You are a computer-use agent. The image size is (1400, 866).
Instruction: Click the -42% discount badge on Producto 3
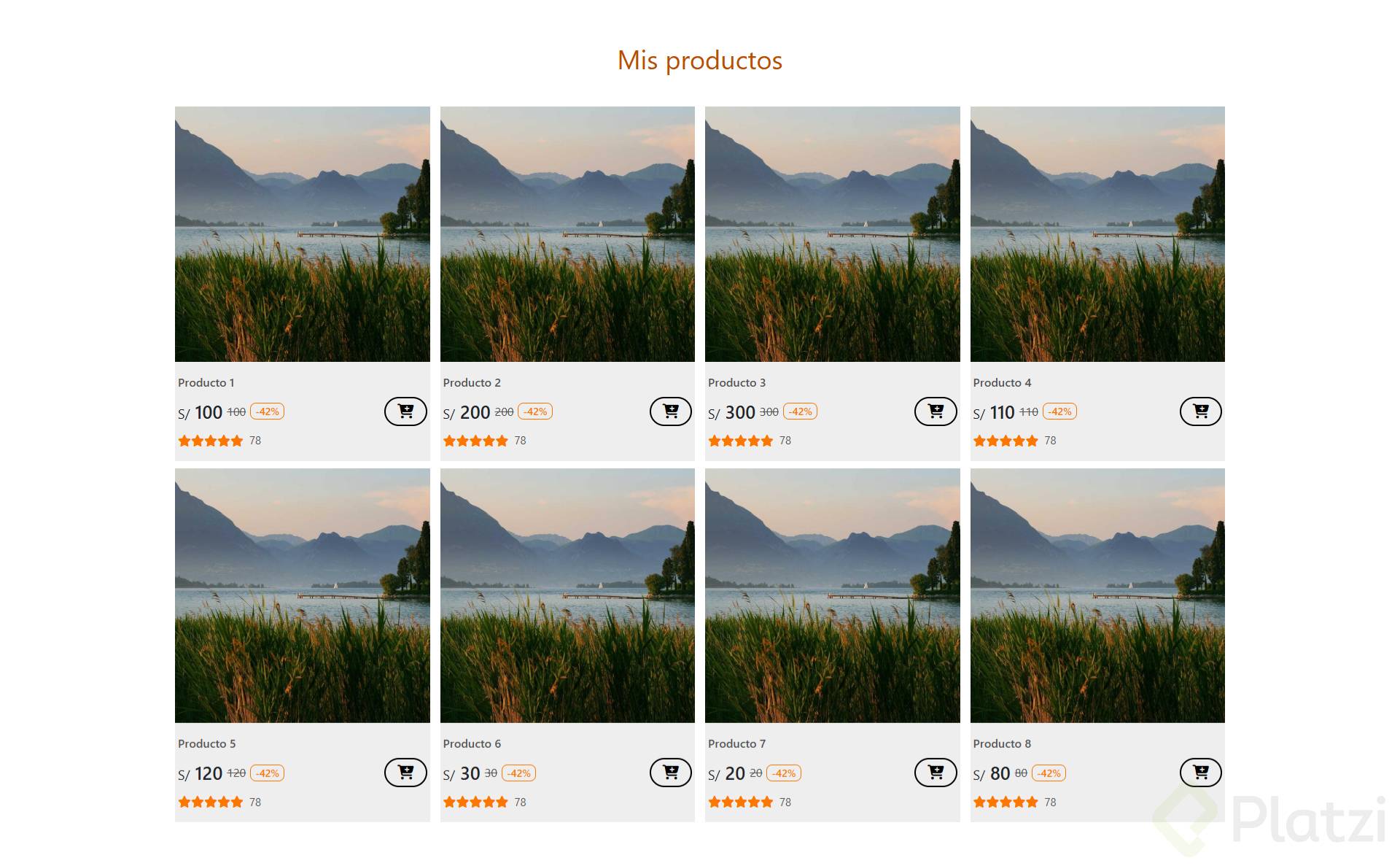(x=800, y=411)
